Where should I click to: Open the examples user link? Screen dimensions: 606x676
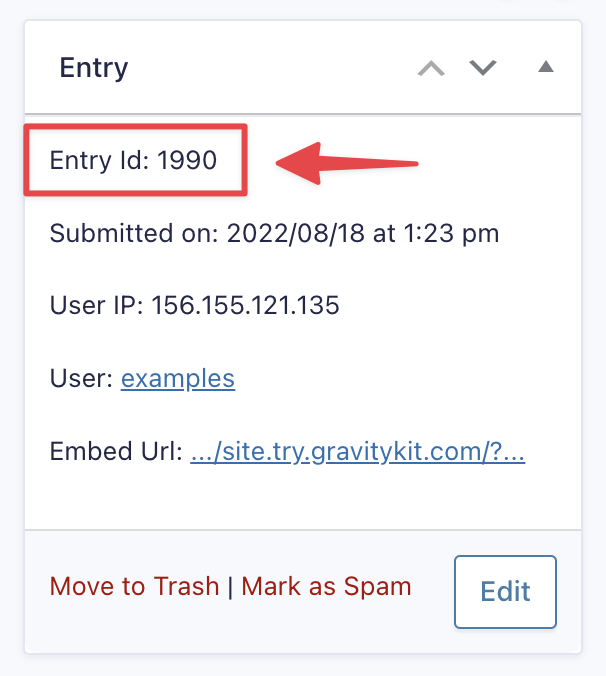pos(178,379)
